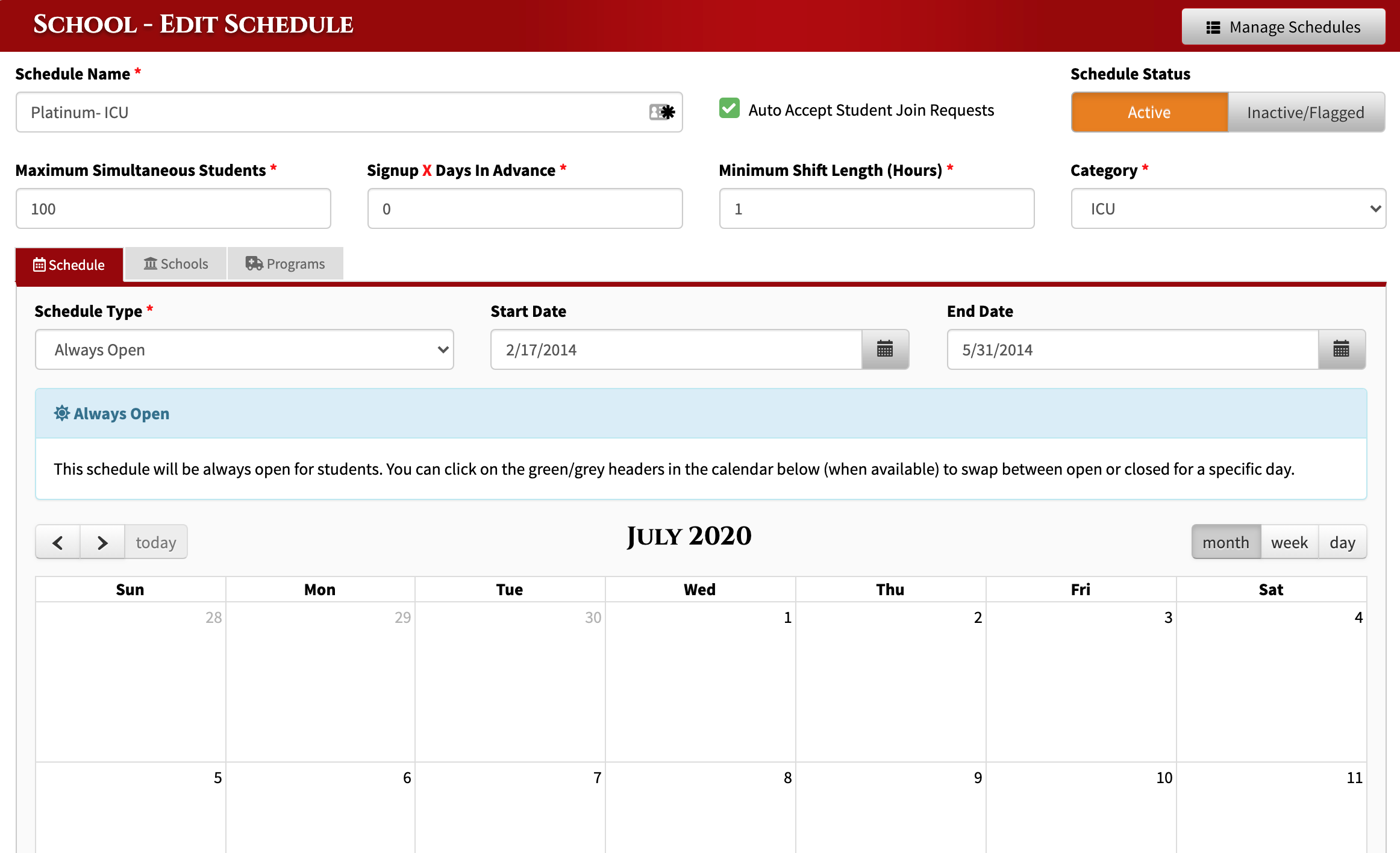Click the Minimum Shift Length field
This screenshot has width=1400, height=853.
point(877,208)
